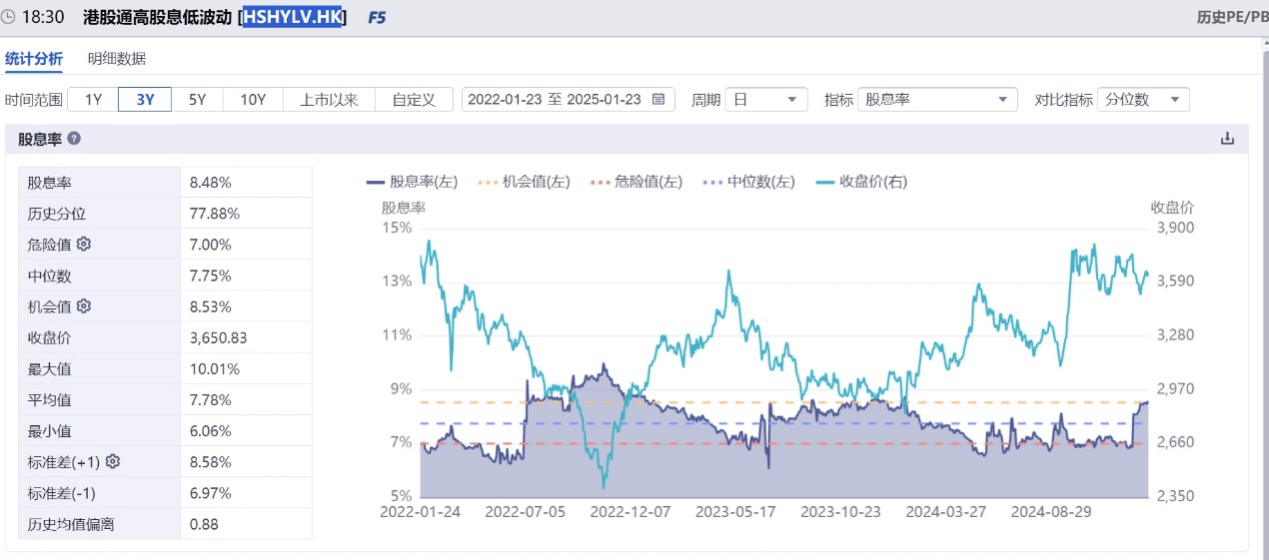Click the HSHYLV.HK ticker code field

(x=292, y=17)
